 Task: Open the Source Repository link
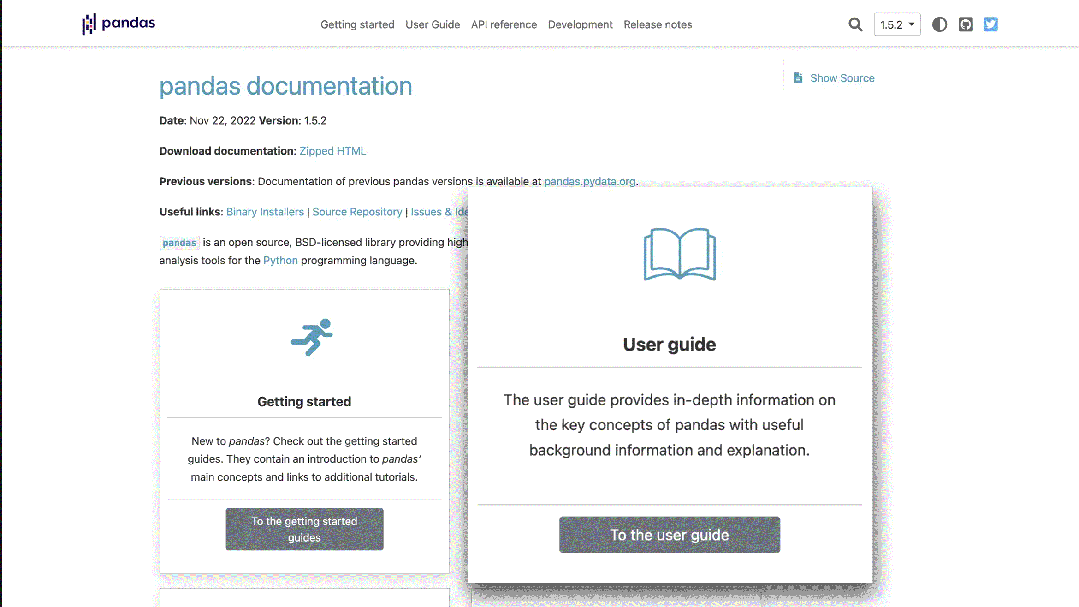tap(357, 212)
